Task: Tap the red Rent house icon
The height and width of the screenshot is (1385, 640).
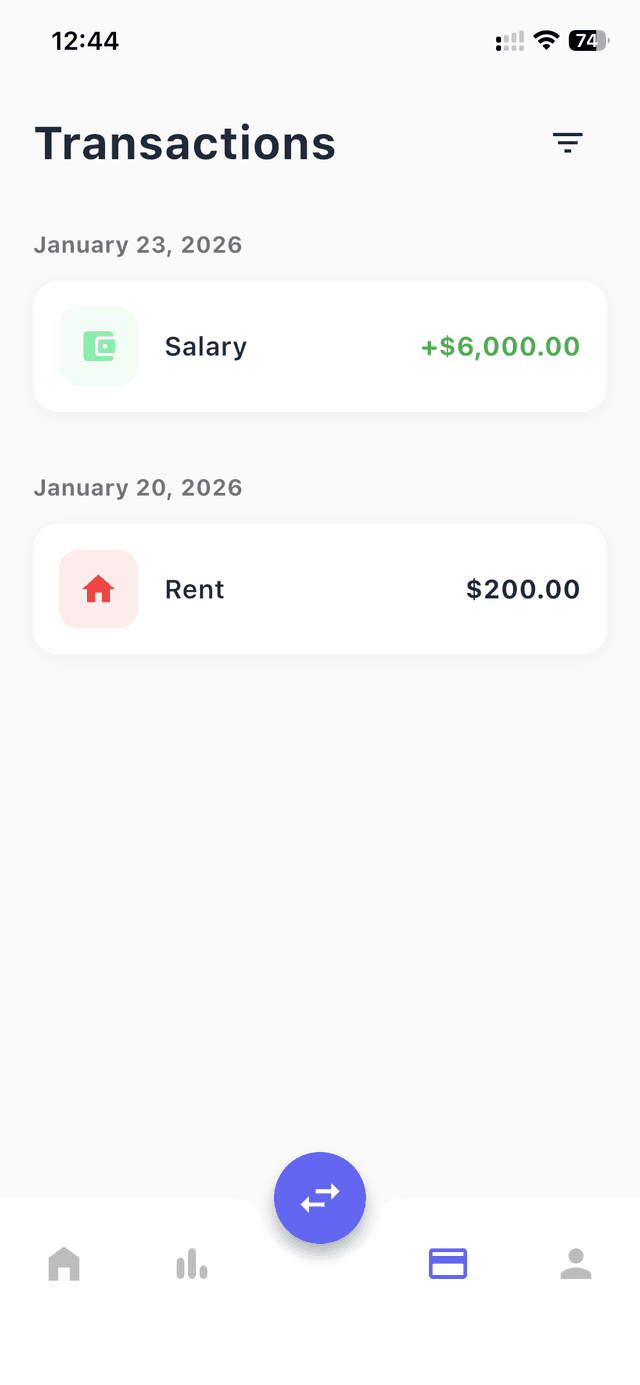Action: point(98,589)
